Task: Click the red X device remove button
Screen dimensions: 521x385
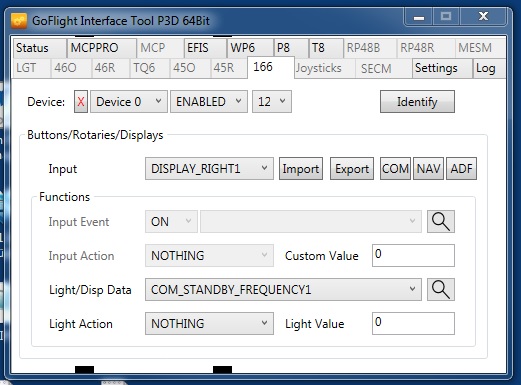Action: (81, 102)
